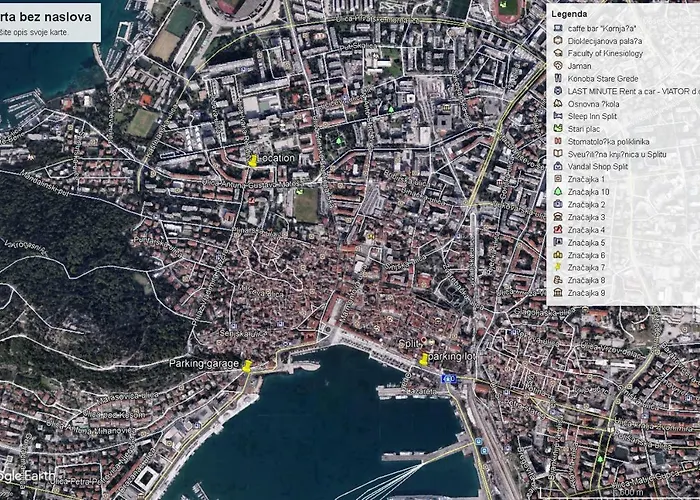Screen dimensions: 700x500
Task: Click the Faculty of Kinesiology legend icon
Action: click(557, 53)
